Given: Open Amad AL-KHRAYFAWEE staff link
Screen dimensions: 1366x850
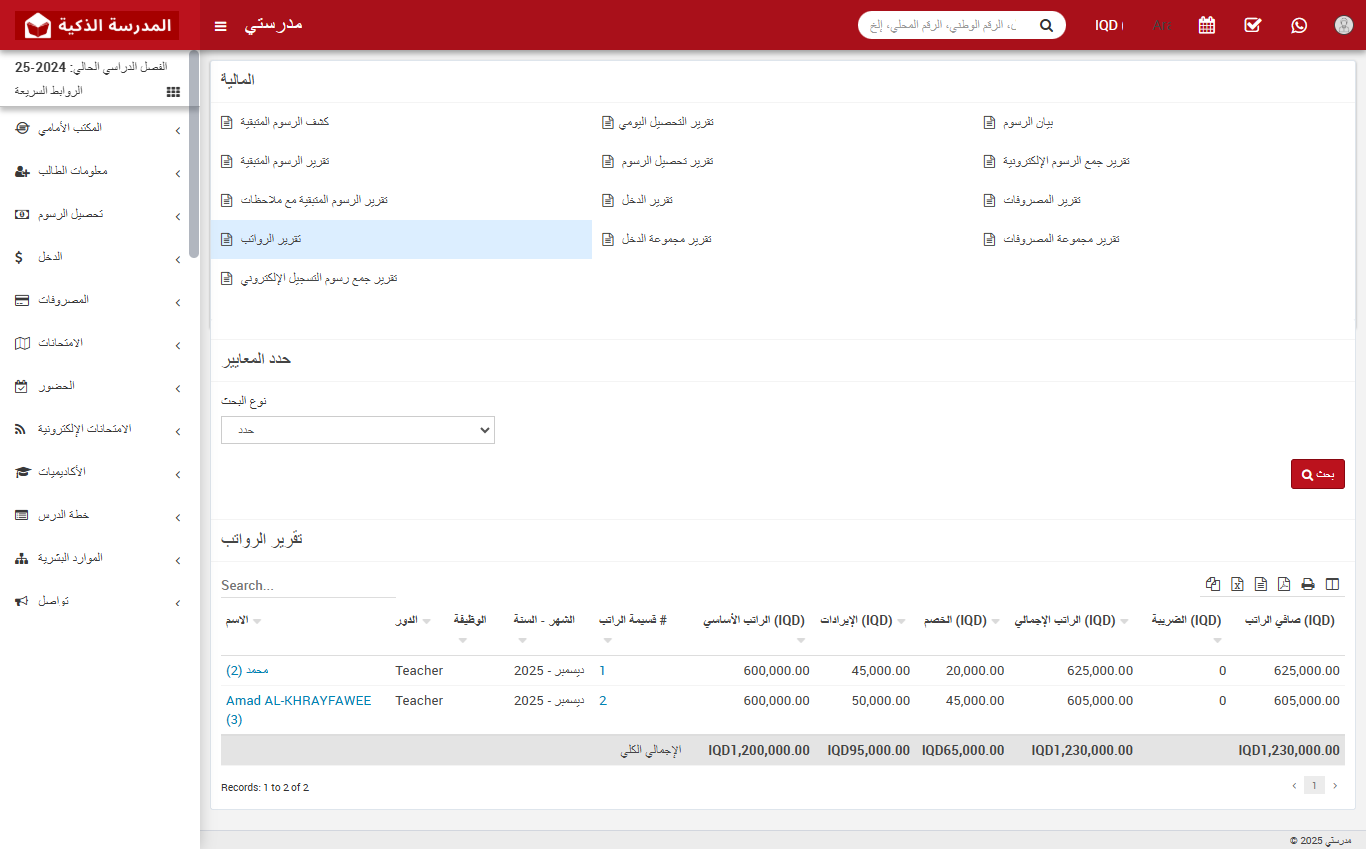Looking at the screenshot, I should click(x=298, y=701).
